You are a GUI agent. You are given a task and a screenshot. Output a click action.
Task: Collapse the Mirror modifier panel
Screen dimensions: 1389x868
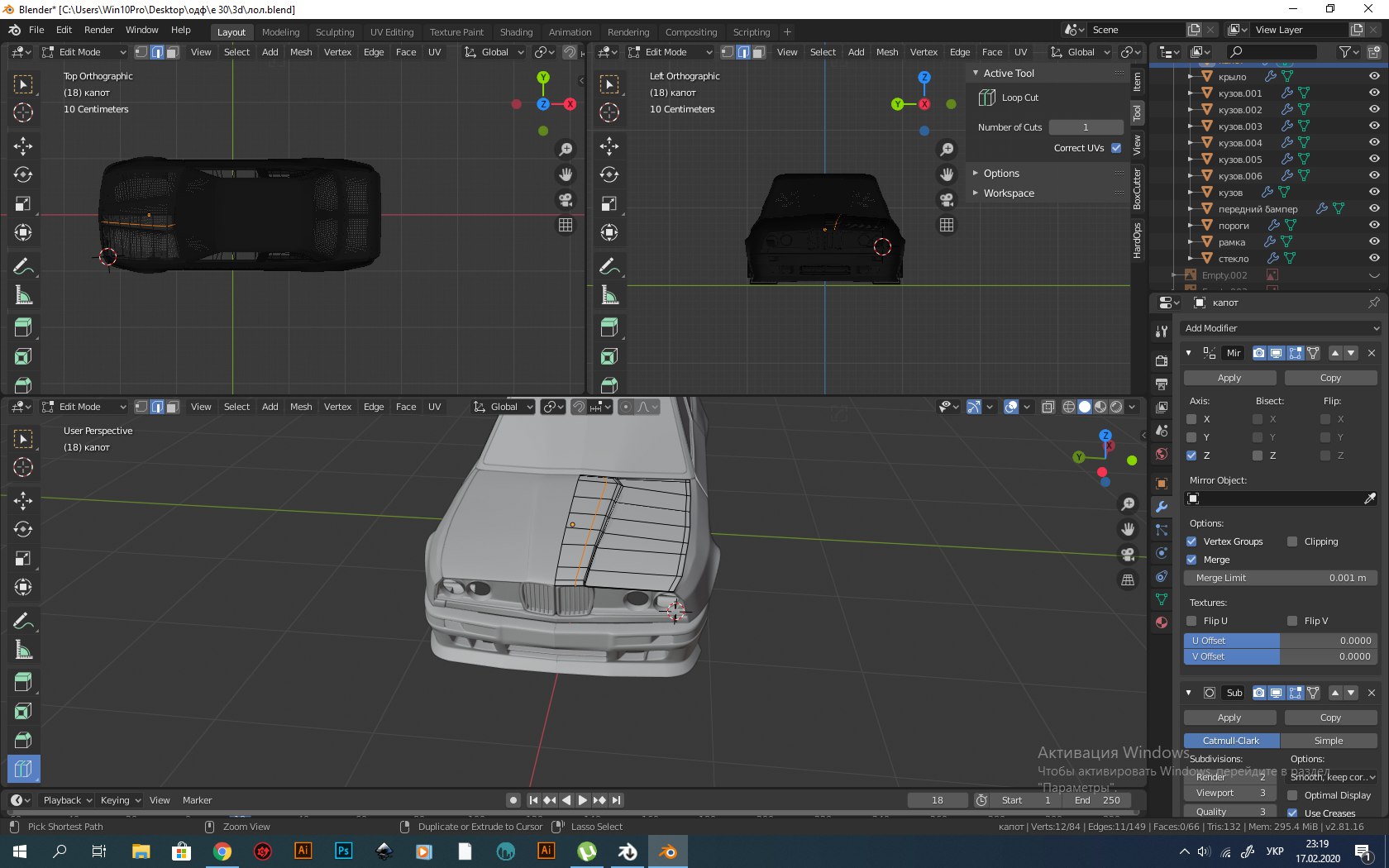click(1189, 353)
